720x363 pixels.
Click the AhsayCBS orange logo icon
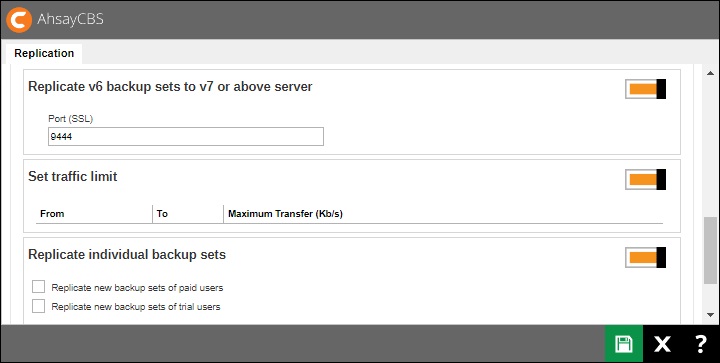point(19,20)
